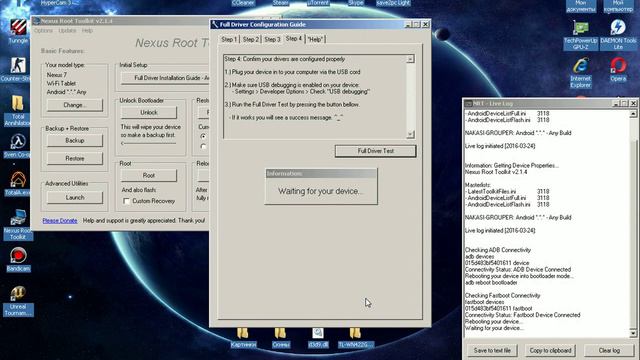Click "Connectivity Status: Fastboot Device Connected" log line
Image resolution: width=640 pixels, height=360 pixels.
tap(522, 315)
